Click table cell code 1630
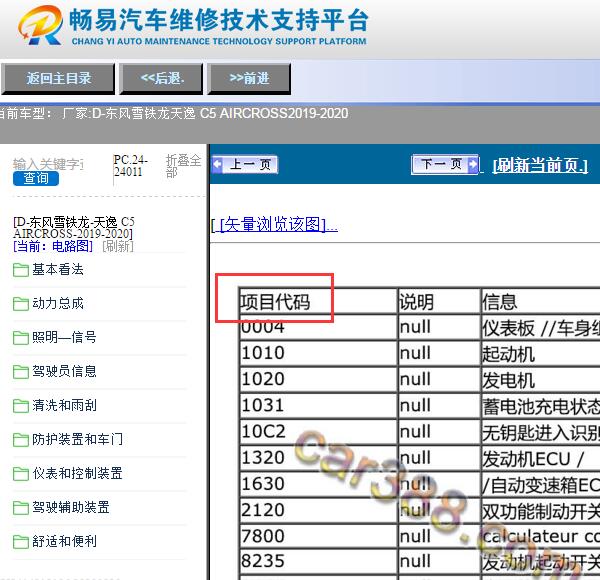The height and width of the screenshot is (580, 600). (318, 484)
